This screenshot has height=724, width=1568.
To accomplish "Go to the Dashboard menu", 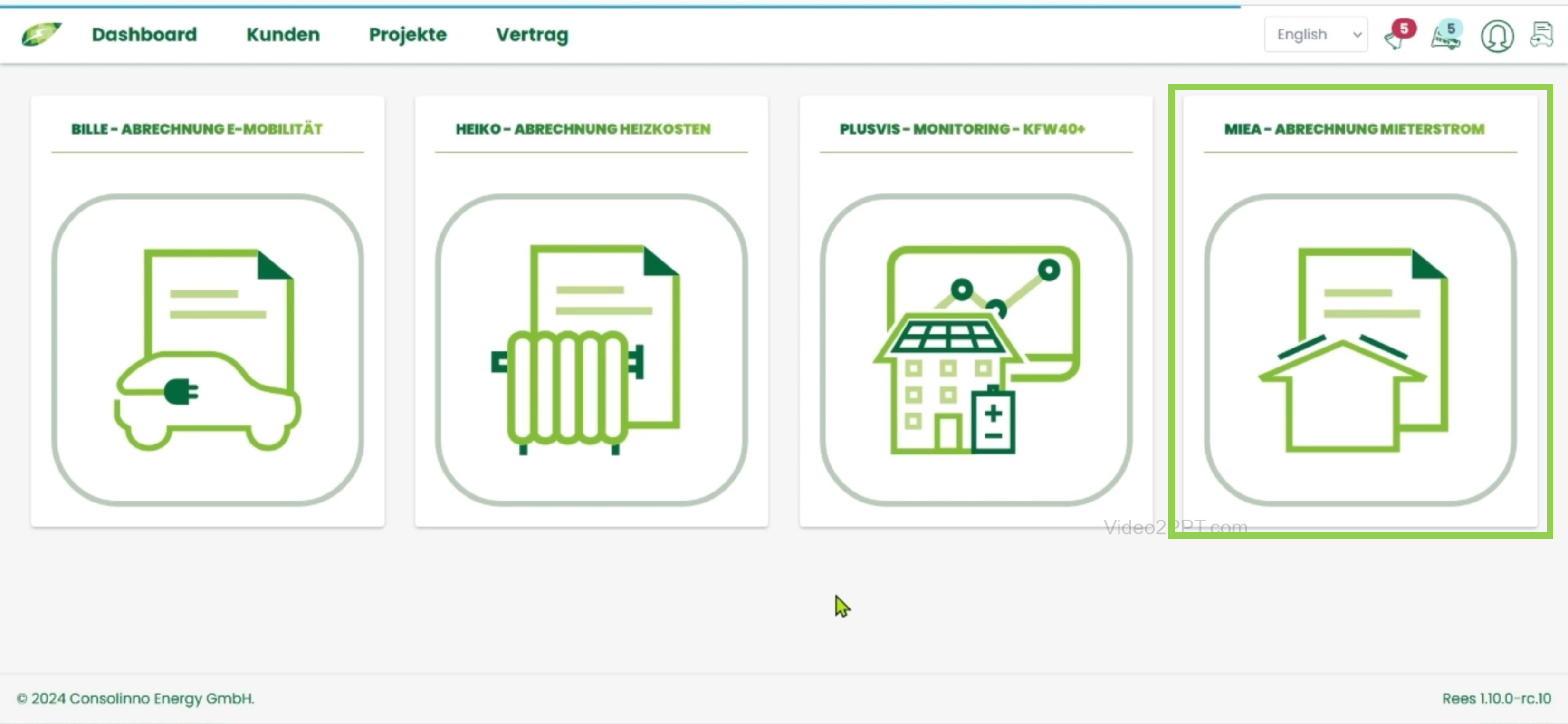I will tap(144, 35).
